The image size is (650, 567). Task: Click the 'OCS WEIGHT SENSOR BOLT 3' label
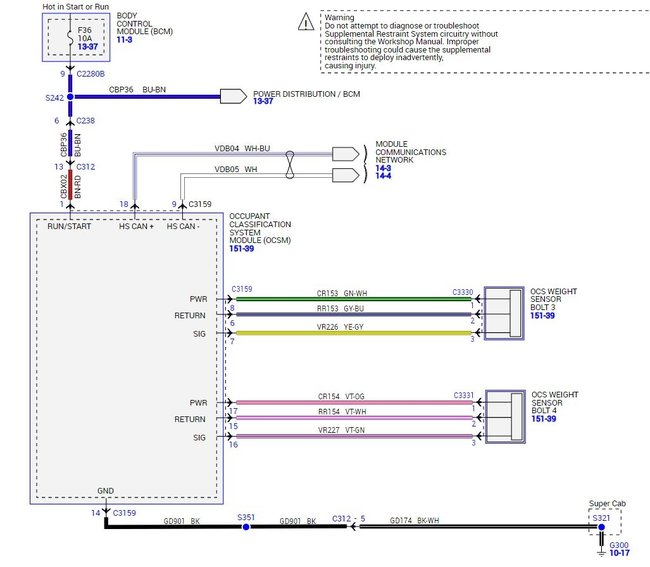click(x=553, y=299)
